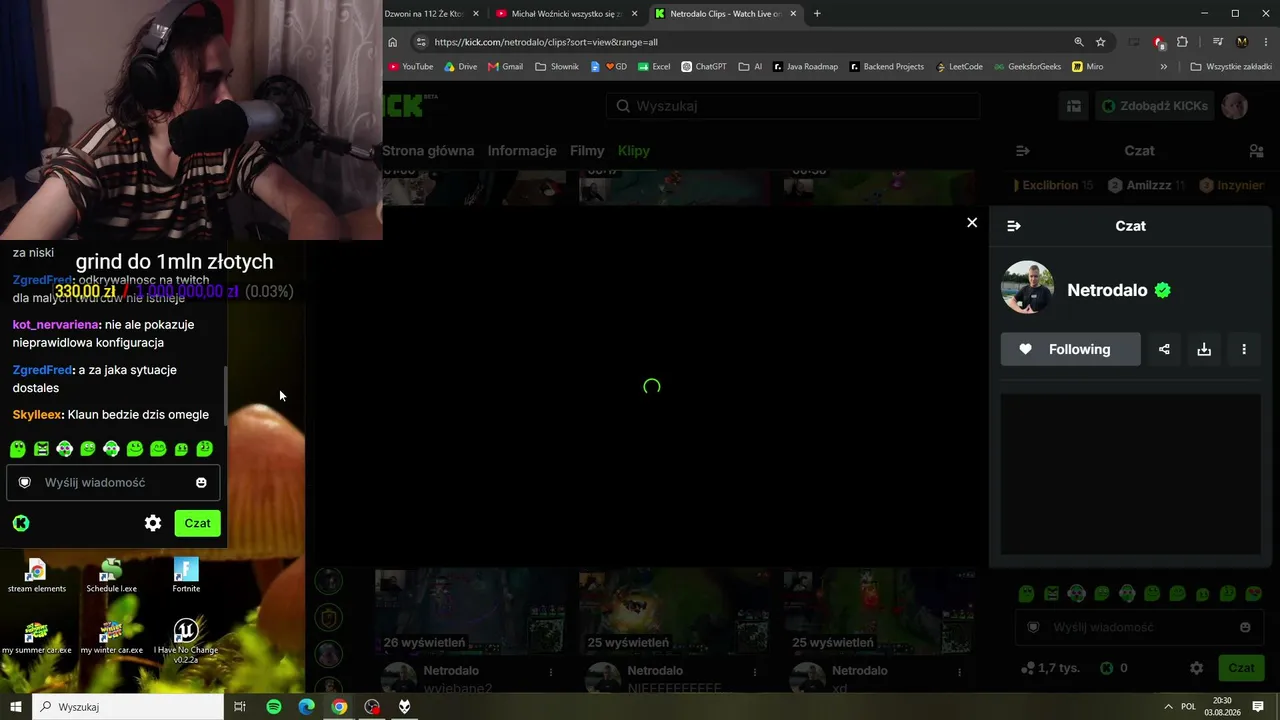This screenshot has height=720, width=1280.
Task: Open Chrome's media controls icon
Action: (1217, 42)
